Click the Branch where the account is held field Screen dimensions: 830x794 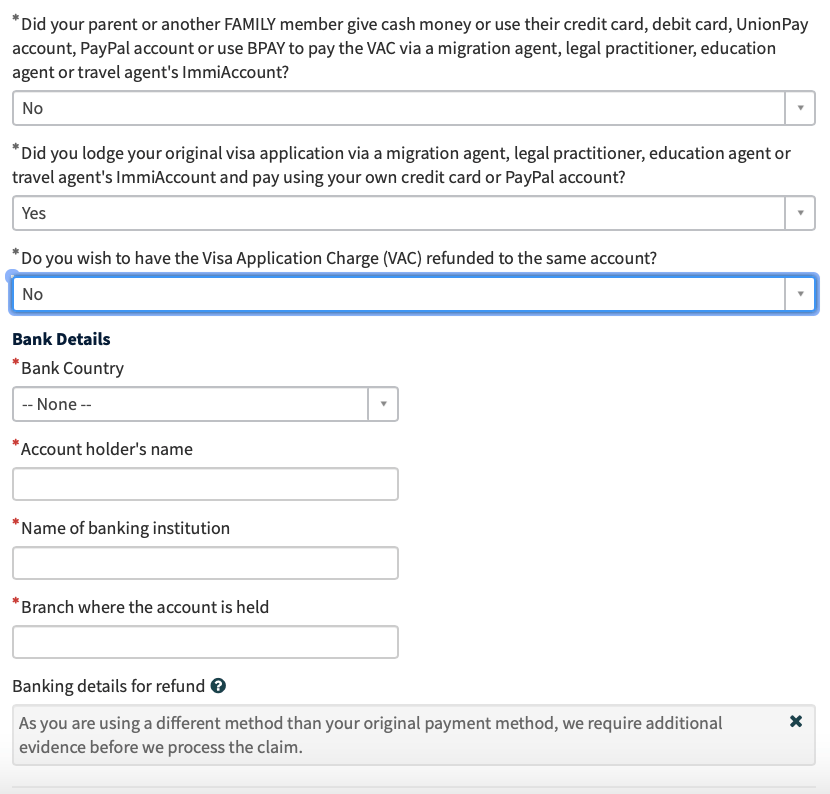click(x=205, y=642)
